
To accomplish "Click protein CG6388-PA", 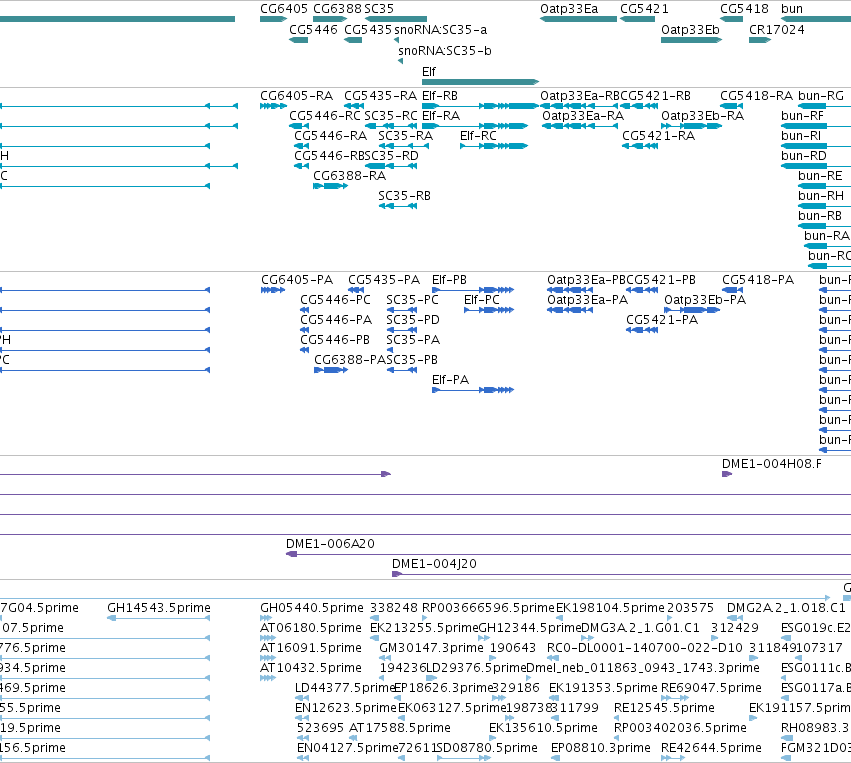I will click(x=331, y=370).
